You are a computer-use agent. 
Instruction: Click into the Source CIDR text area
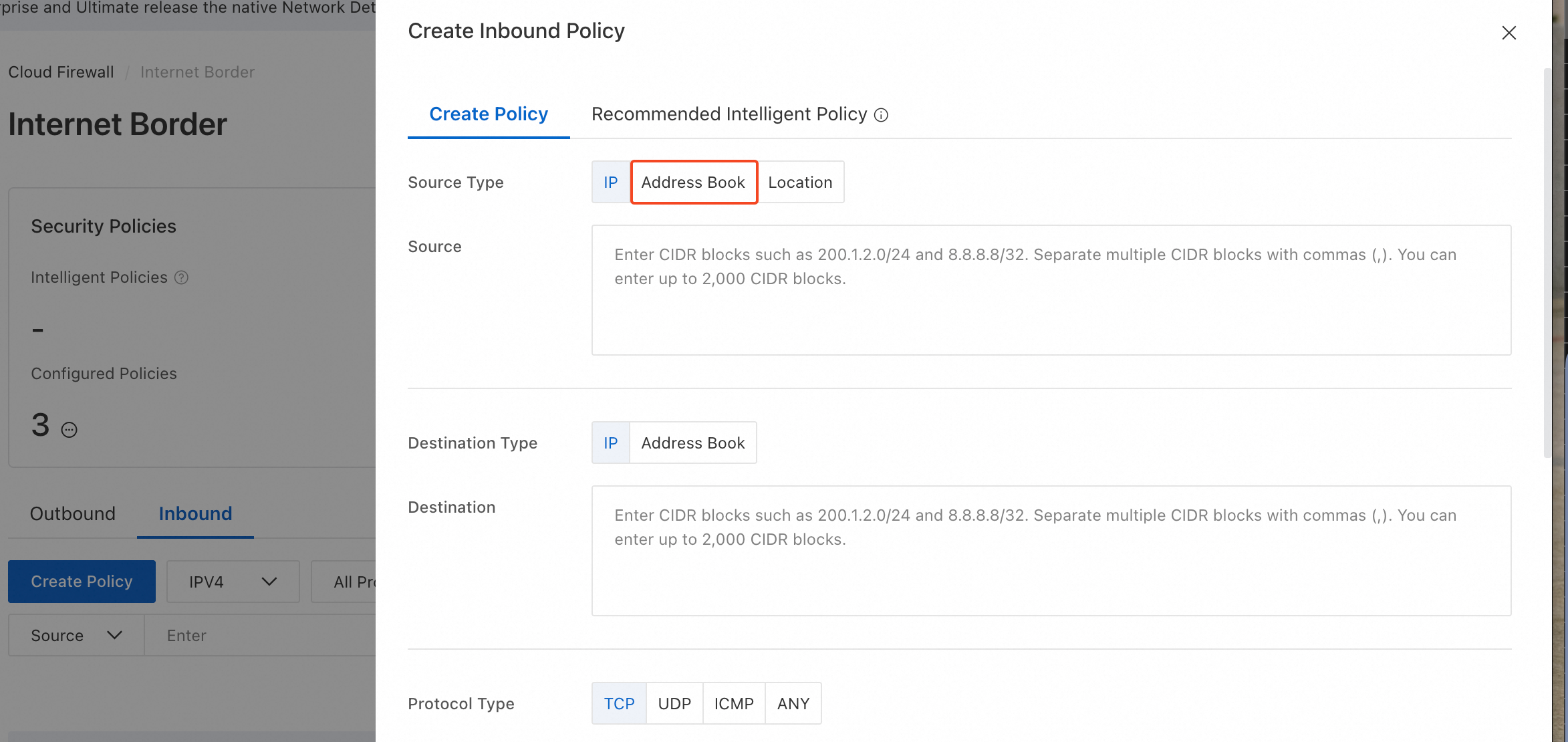pos(1051,290)
